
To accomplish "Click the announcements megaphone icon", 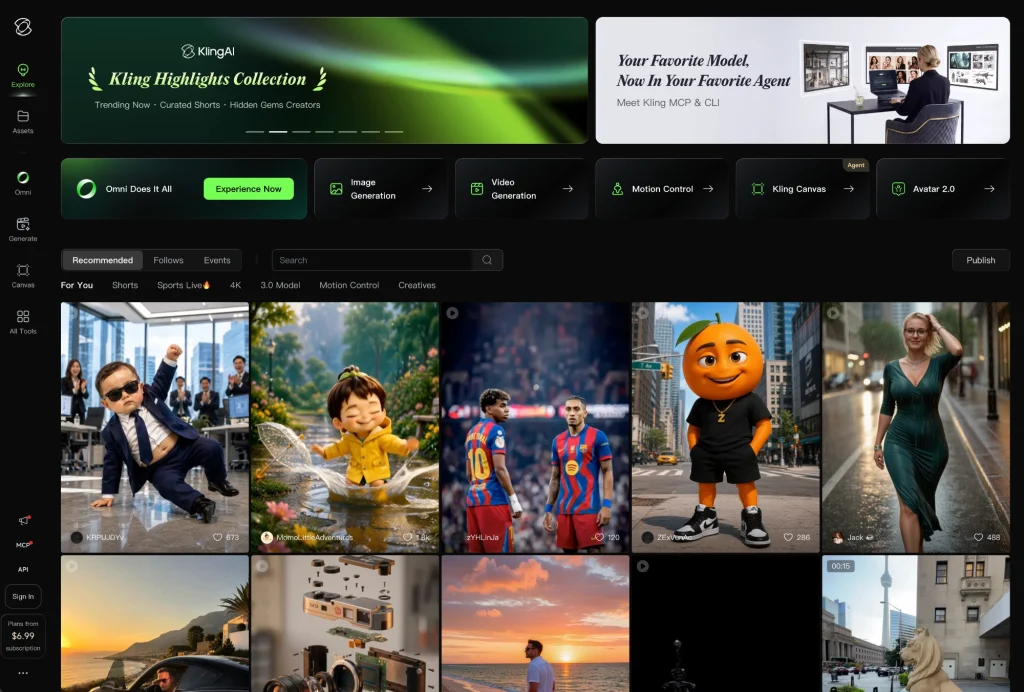I will [x=24, y=520].
